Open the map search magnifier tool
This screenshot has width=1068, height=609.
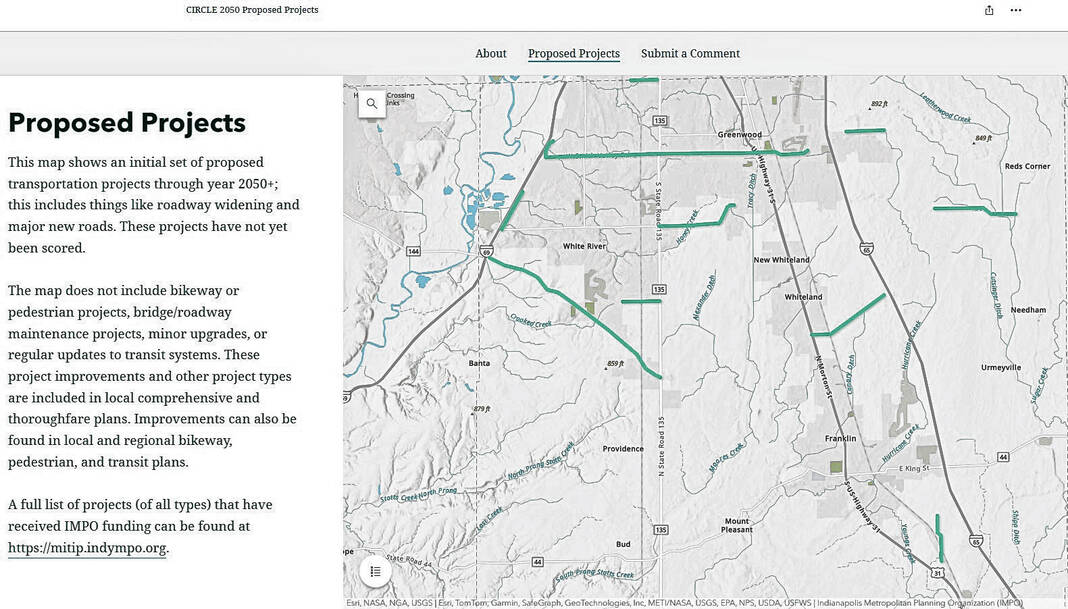(x=372, y=103)
